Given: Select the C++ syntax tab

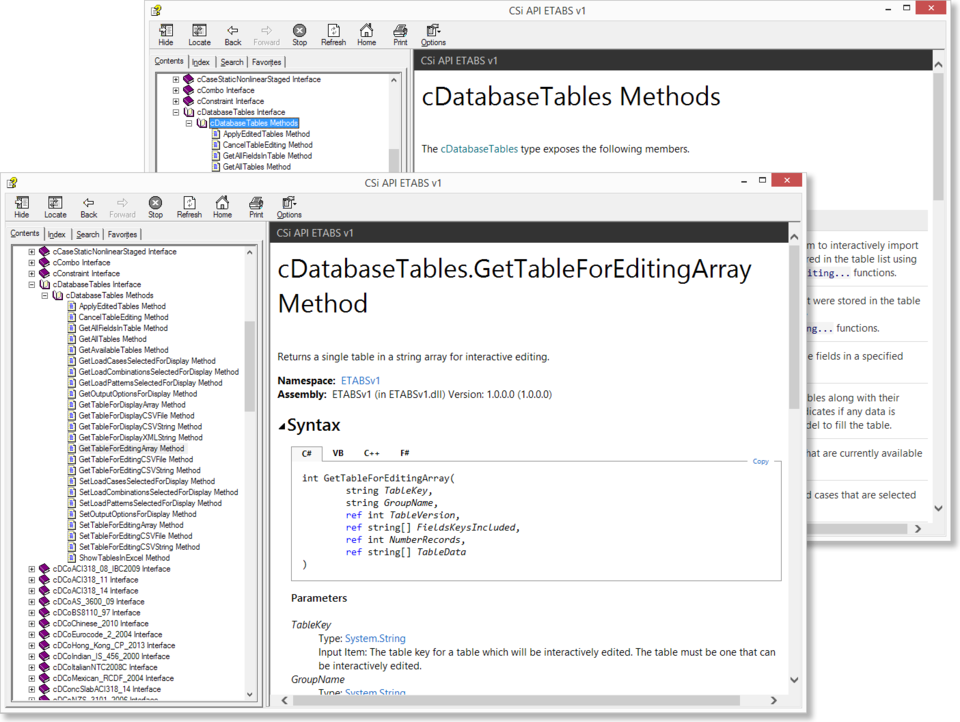Looking at the screenshot, I should [x=372, y=453].
